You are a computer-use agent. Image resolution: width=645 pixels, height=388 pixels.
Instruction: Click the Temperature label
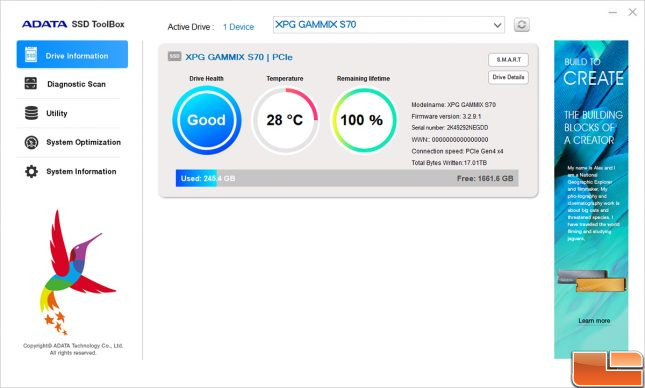[x=285, y=79]
